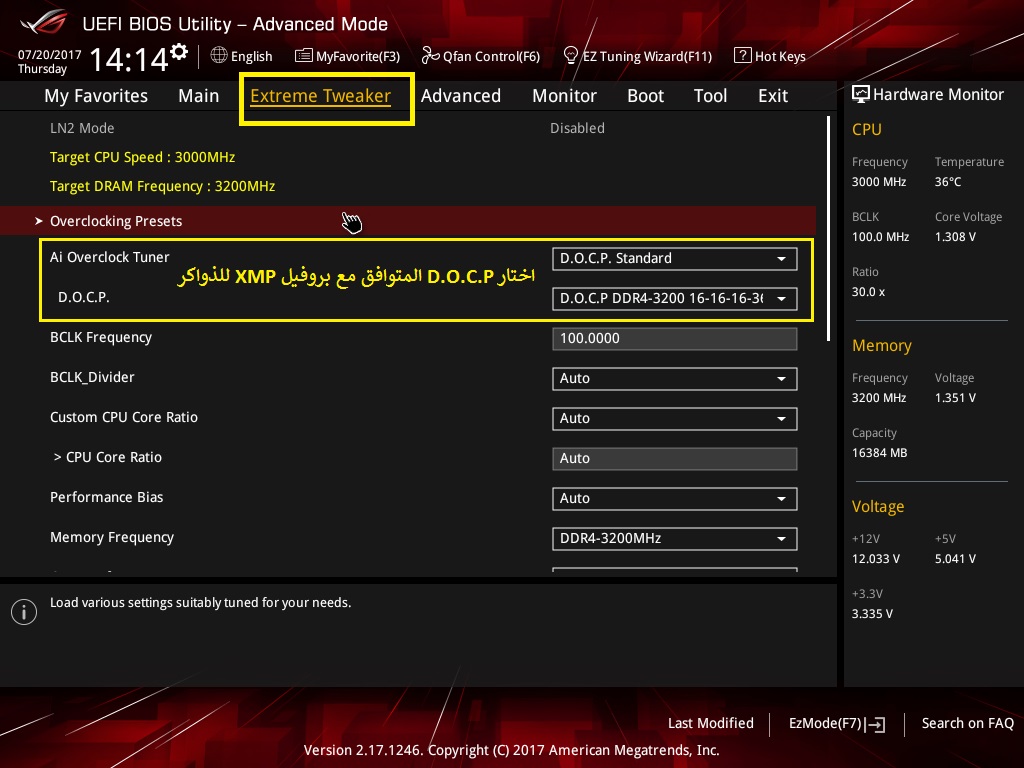Open Ai Overclock Tuner dropdown
The image size is (1024, 768).
coord(675,259)
